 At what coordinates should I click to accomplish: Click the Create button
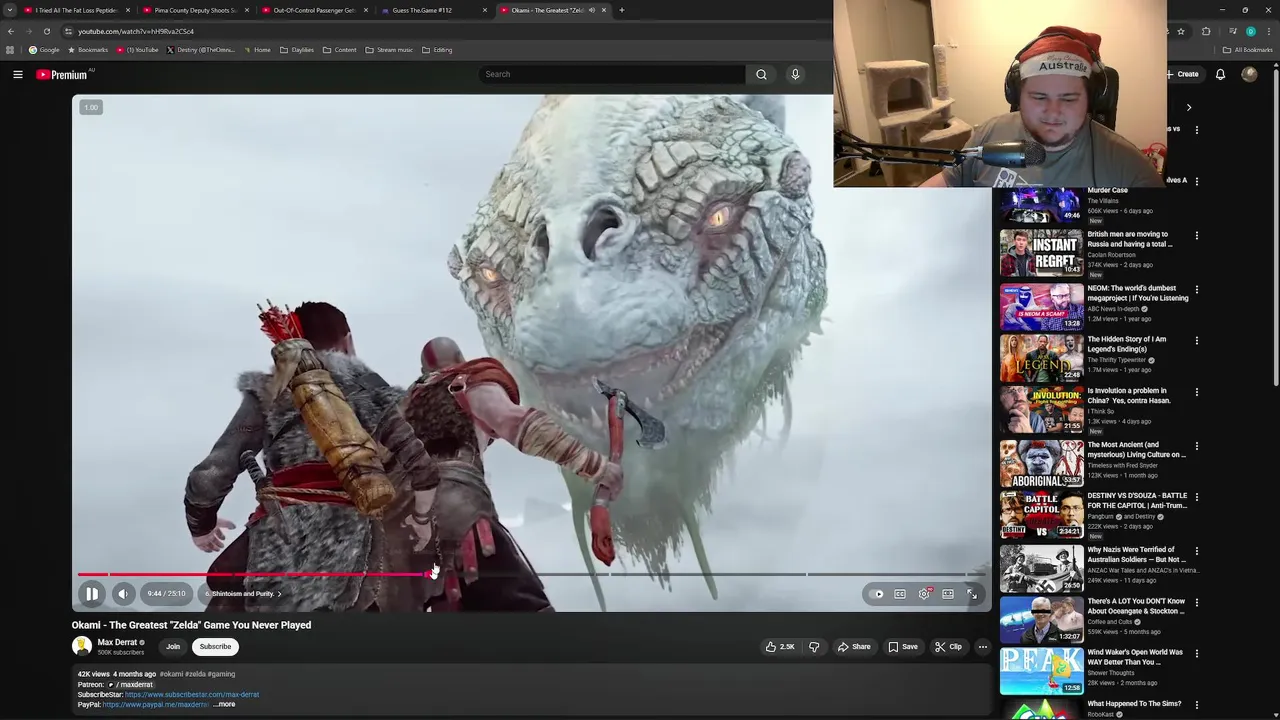click(1183, 74)
